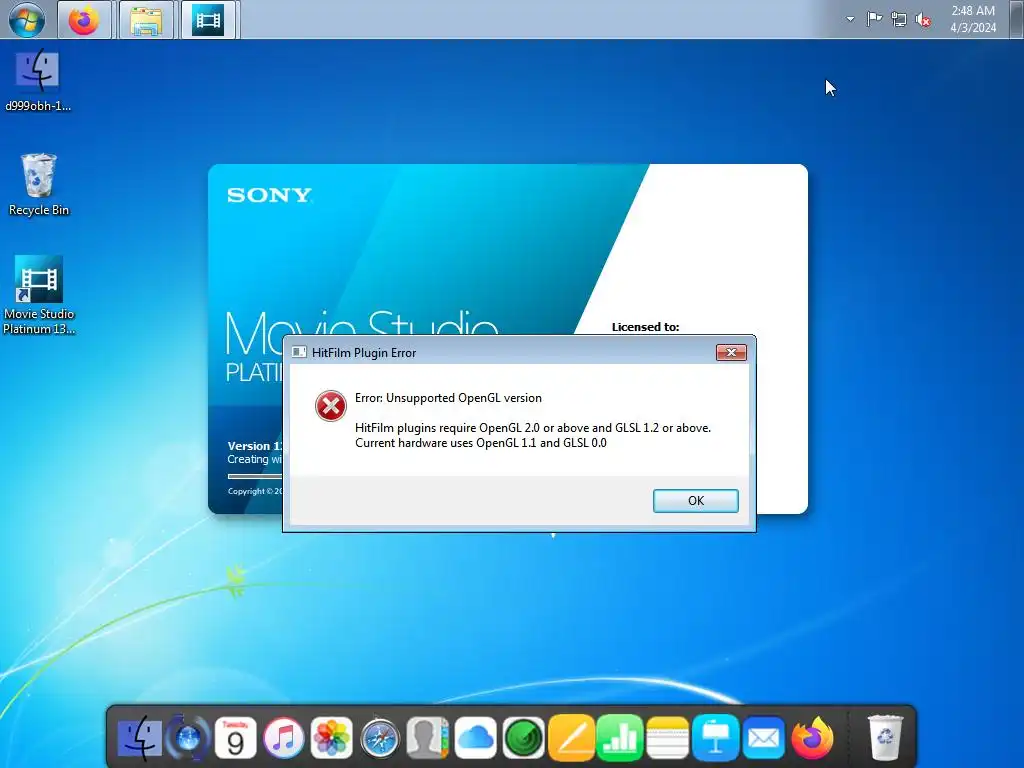Open the Notes icon in dock
Image resolution: width=1024 pixels, height=768 pixels.
click(667, 739)
